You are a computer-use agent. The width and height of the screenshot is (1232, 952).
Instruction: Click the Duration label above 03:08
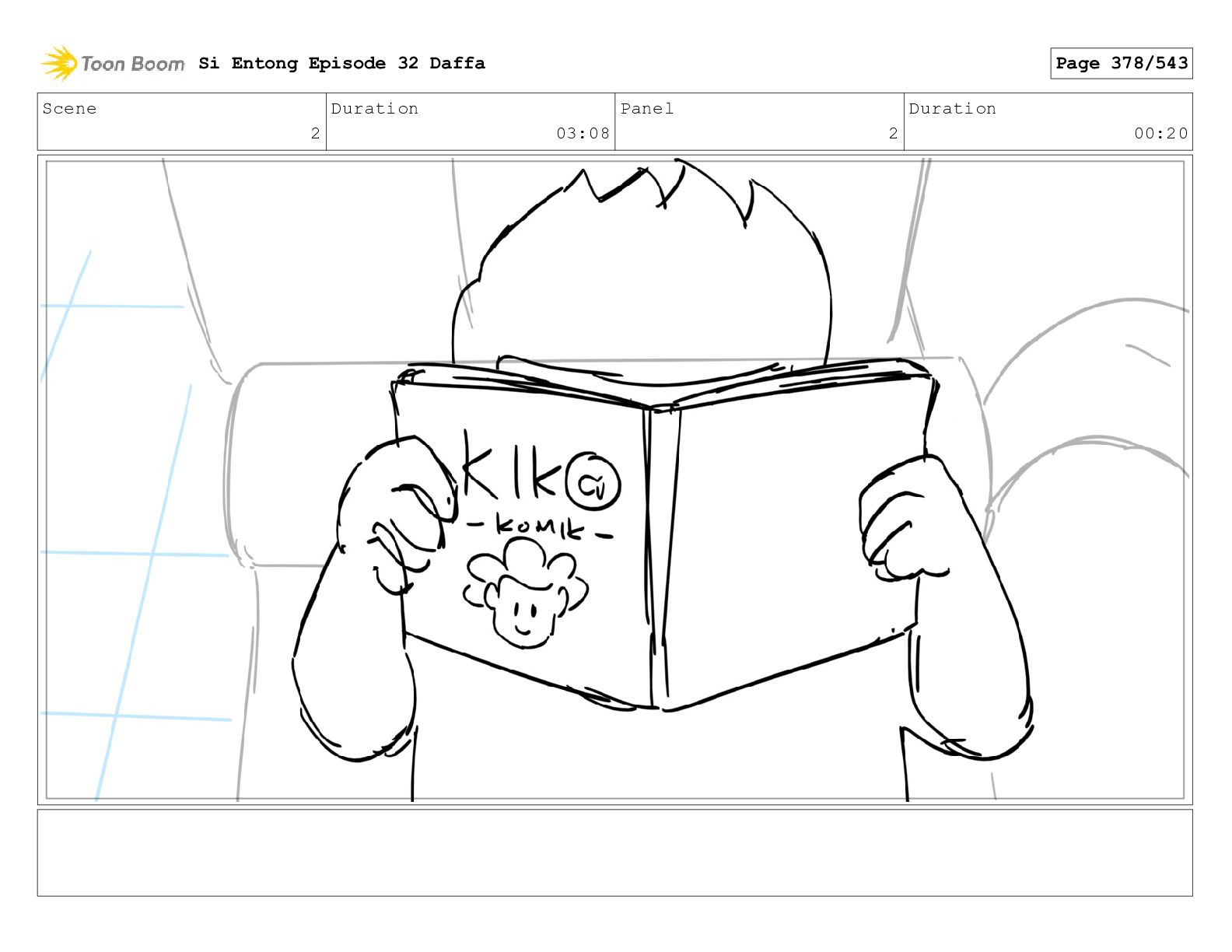(375, 109)
